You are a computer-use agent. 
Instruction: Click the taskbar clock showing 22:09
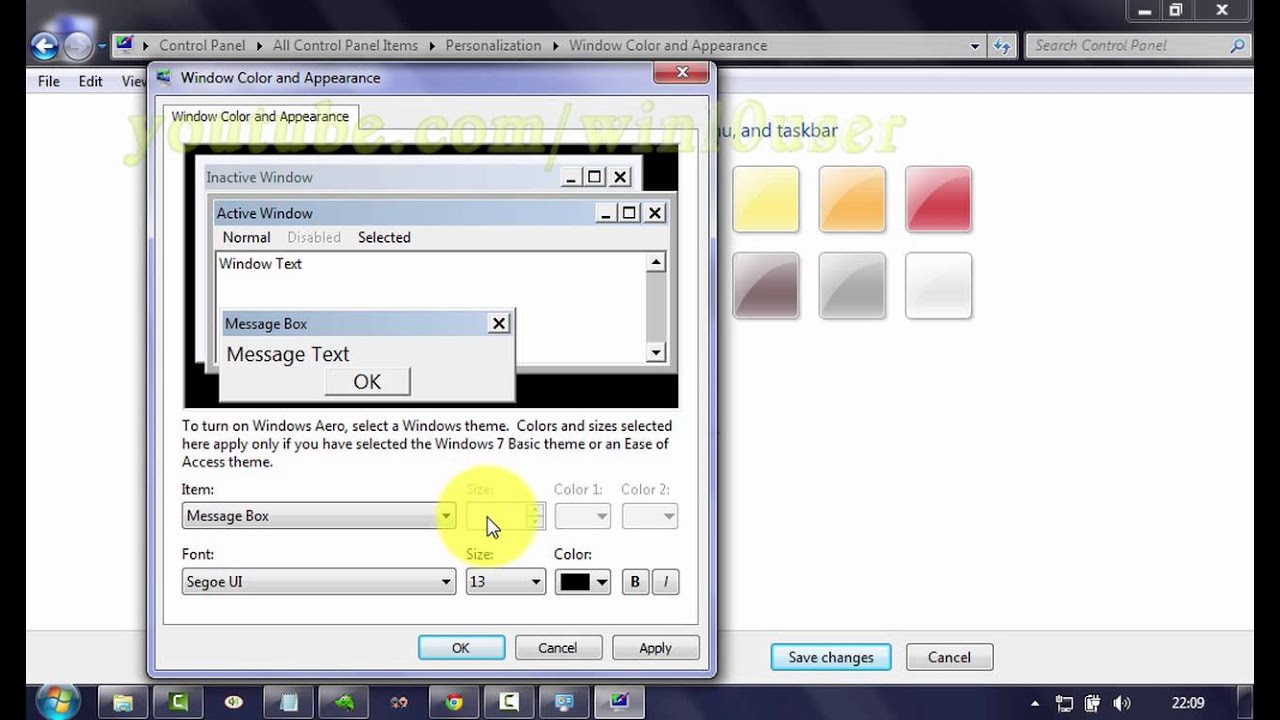1188,703
